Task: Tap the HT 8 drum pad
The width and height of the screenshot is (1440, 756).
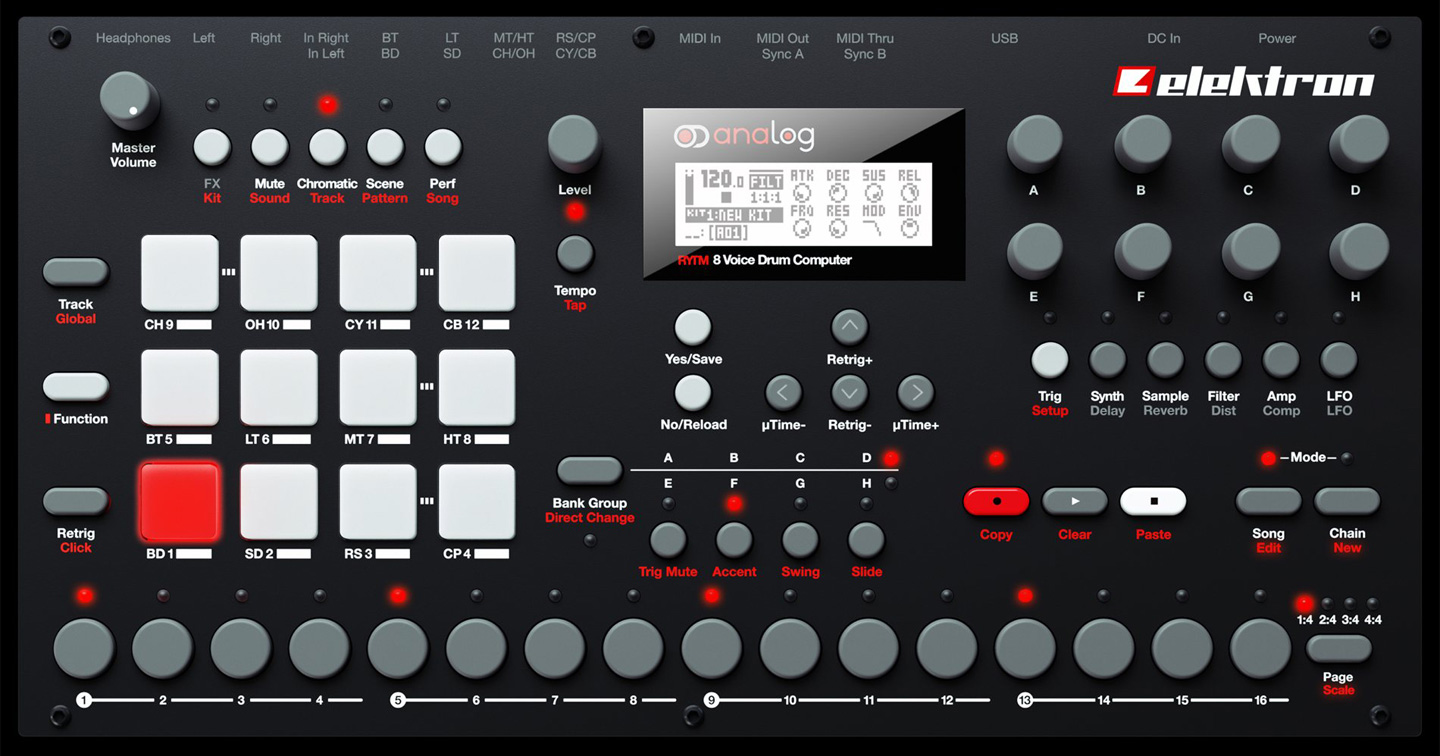Action: [x=477, y=388]
